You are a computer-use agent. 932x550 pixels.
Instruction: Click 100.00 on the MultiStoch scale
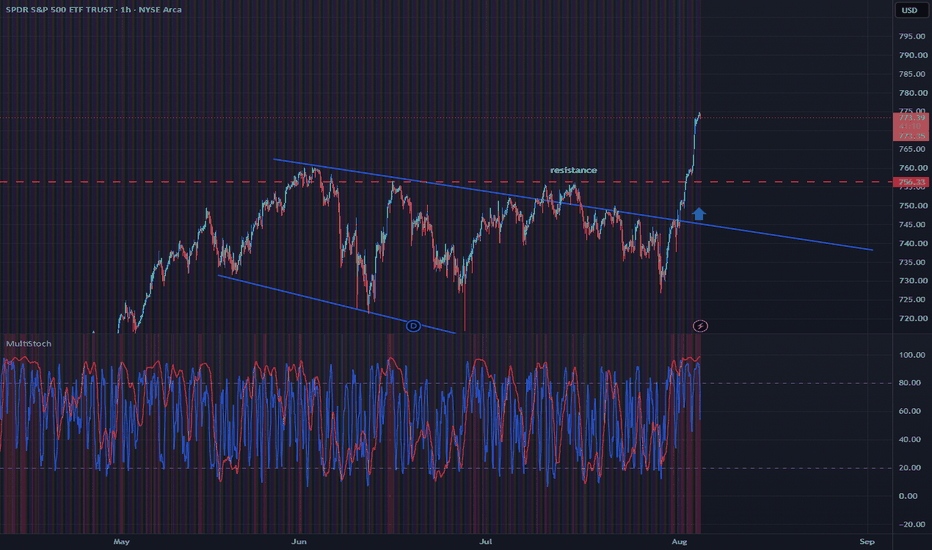912,355
